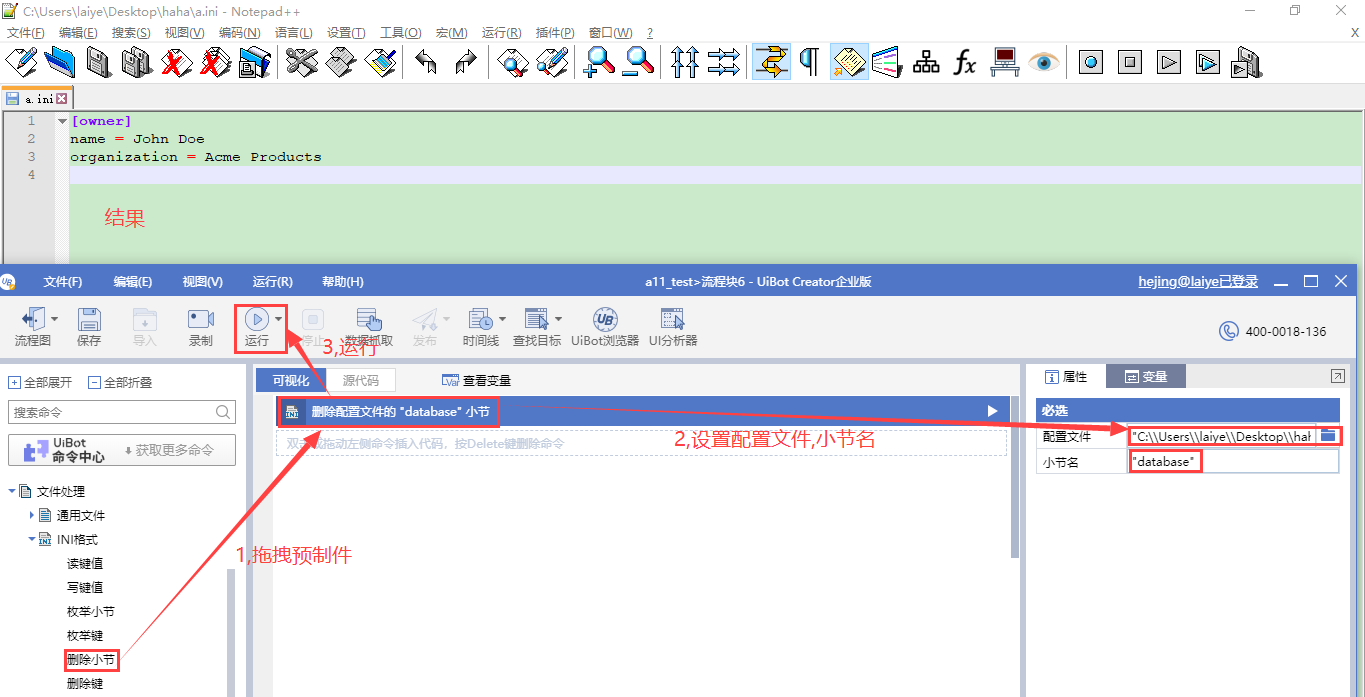This screenshot has height=697, width=1365.
Task: Click the 保存 (Save) icon in UiBot
Action: [89, 327]
